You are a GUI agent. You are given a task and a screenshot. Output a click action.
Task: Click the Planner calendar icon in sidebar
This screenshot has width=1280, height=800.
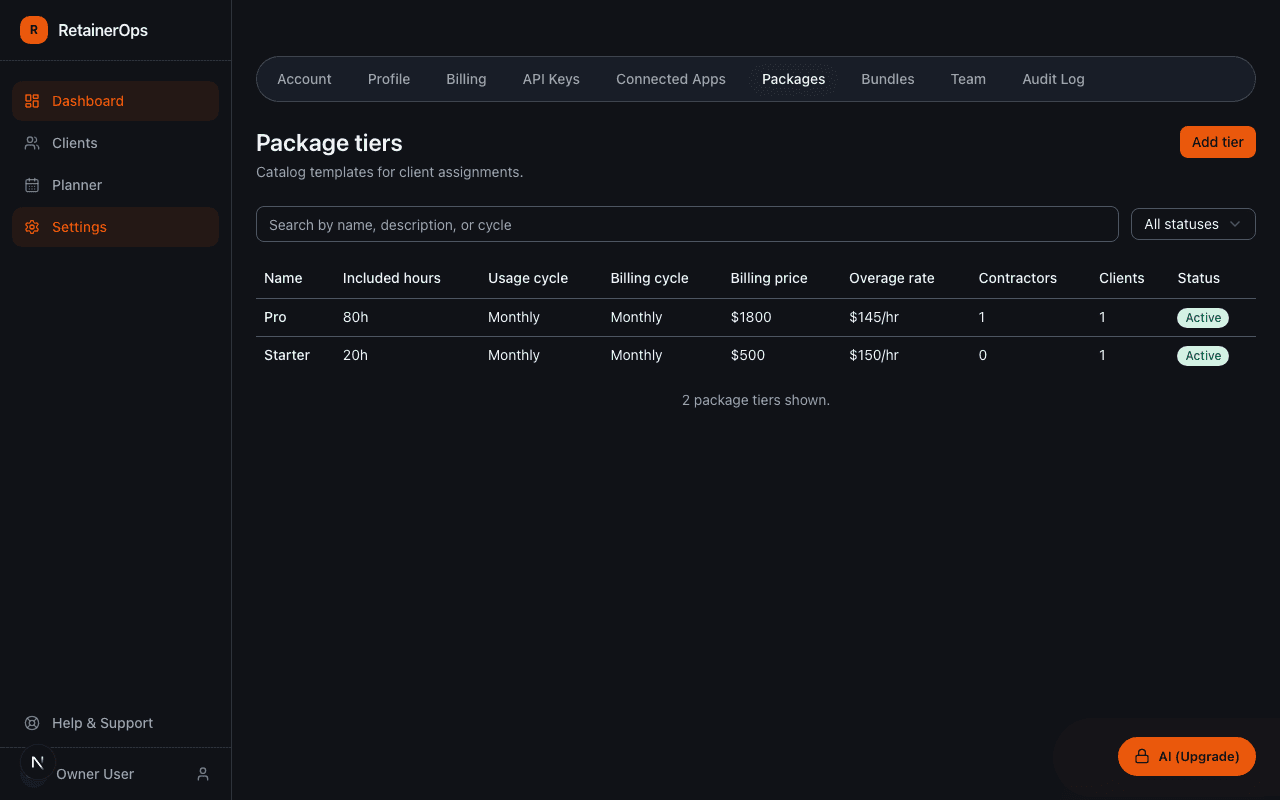pos(32,185)
